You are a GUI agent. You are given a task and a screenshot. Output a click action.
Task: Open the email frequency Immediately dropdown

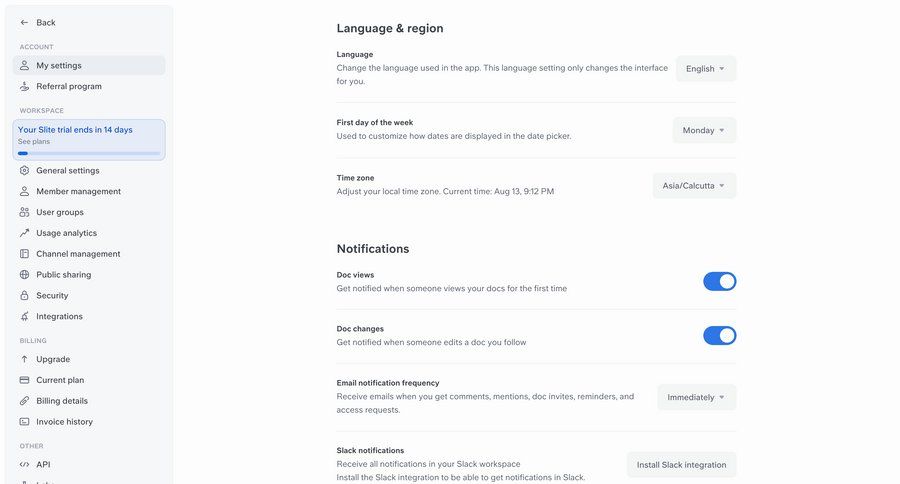click(696, 397)
